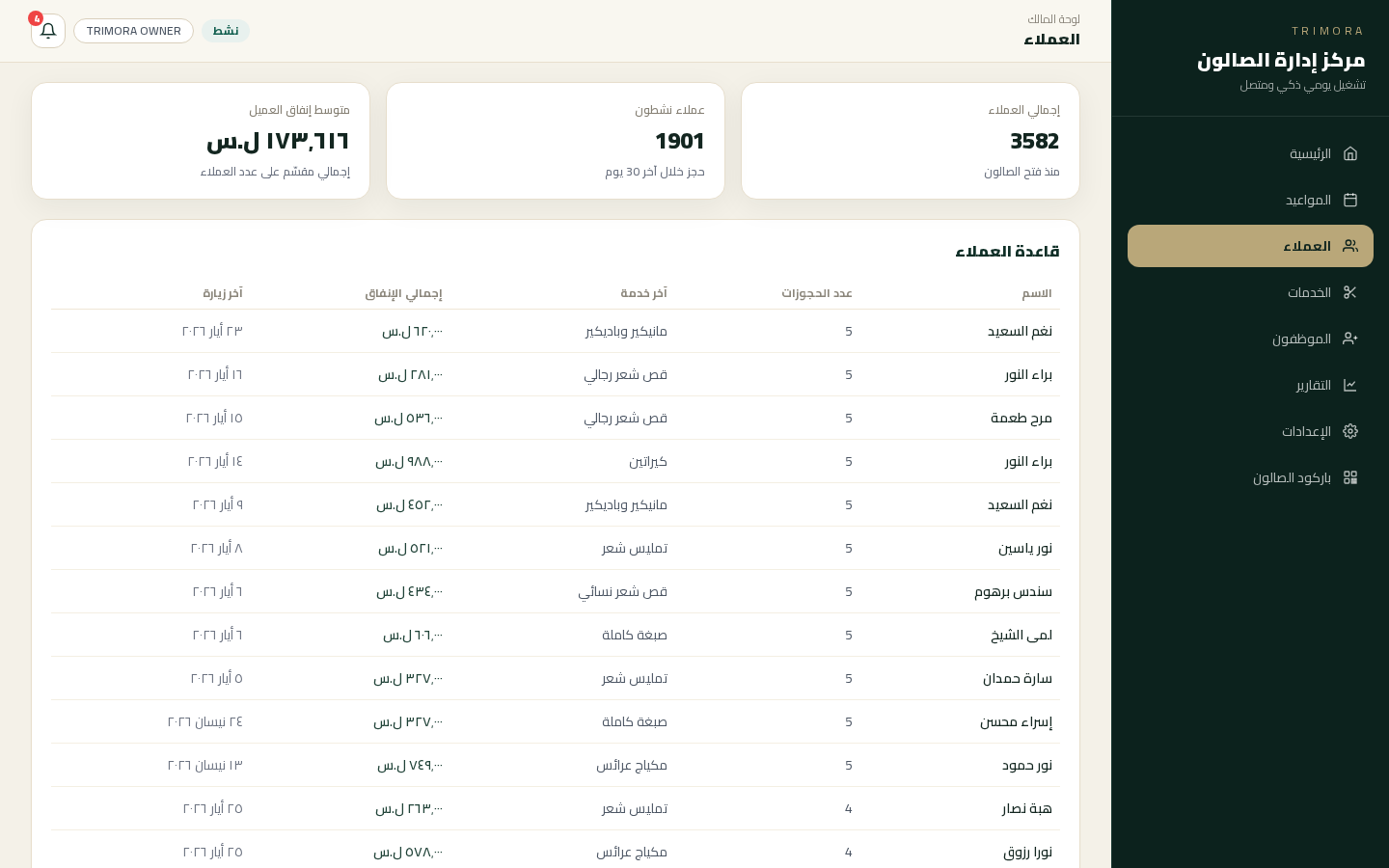Click the قص شعر نسائي service cell

click(623, 591)
